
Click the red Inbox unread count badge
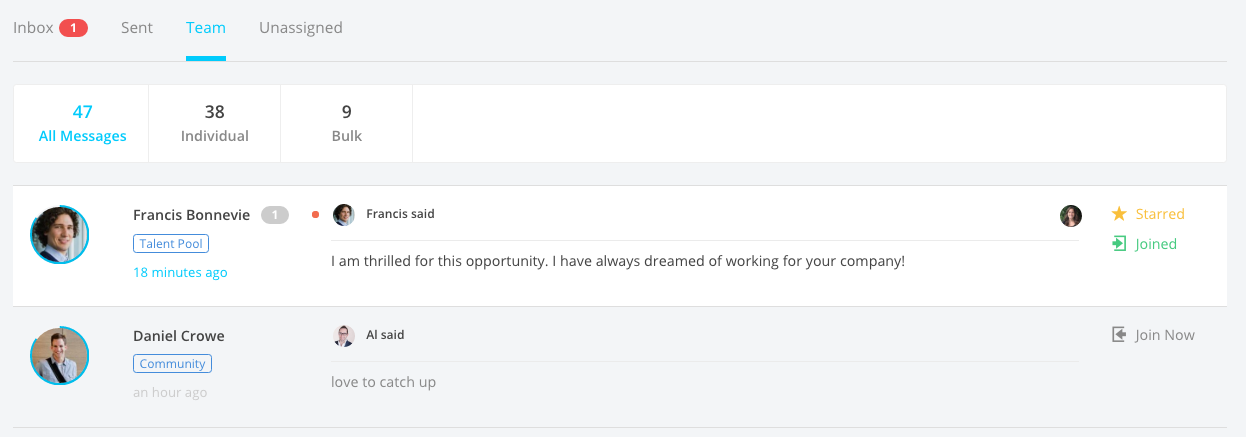coord(73,28)
